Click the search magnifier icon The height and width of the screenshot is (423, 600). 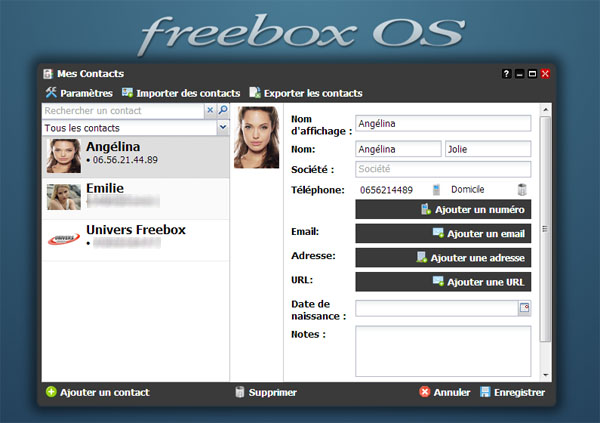coord(223,111)
